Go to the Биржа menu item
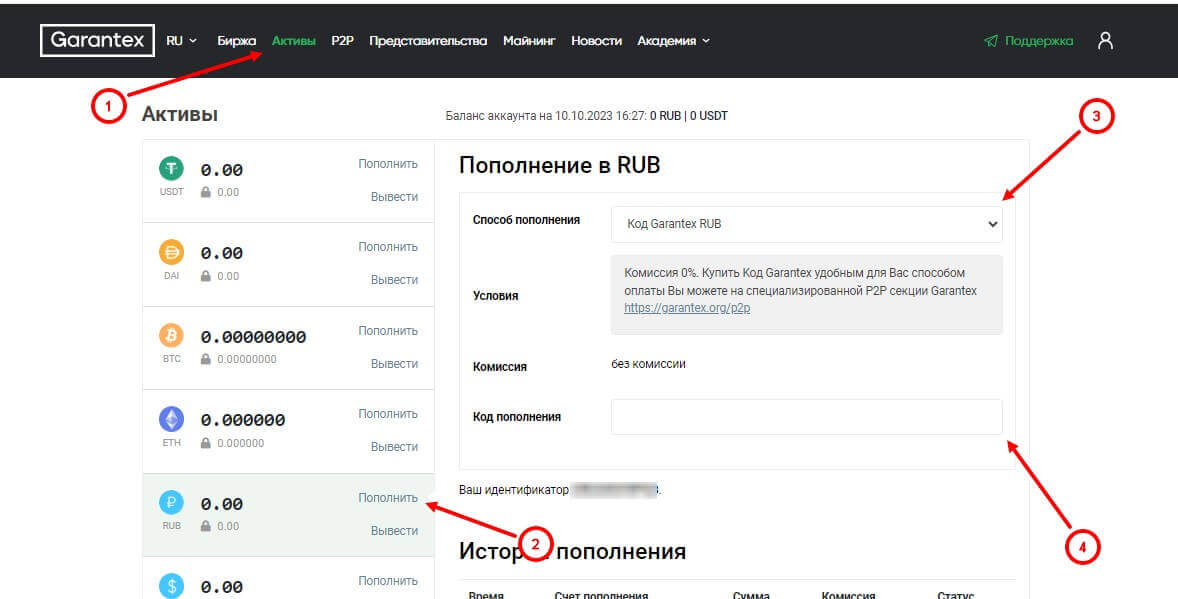The height and width of the screenshot is (599, 1178). [x=237, y=41]
